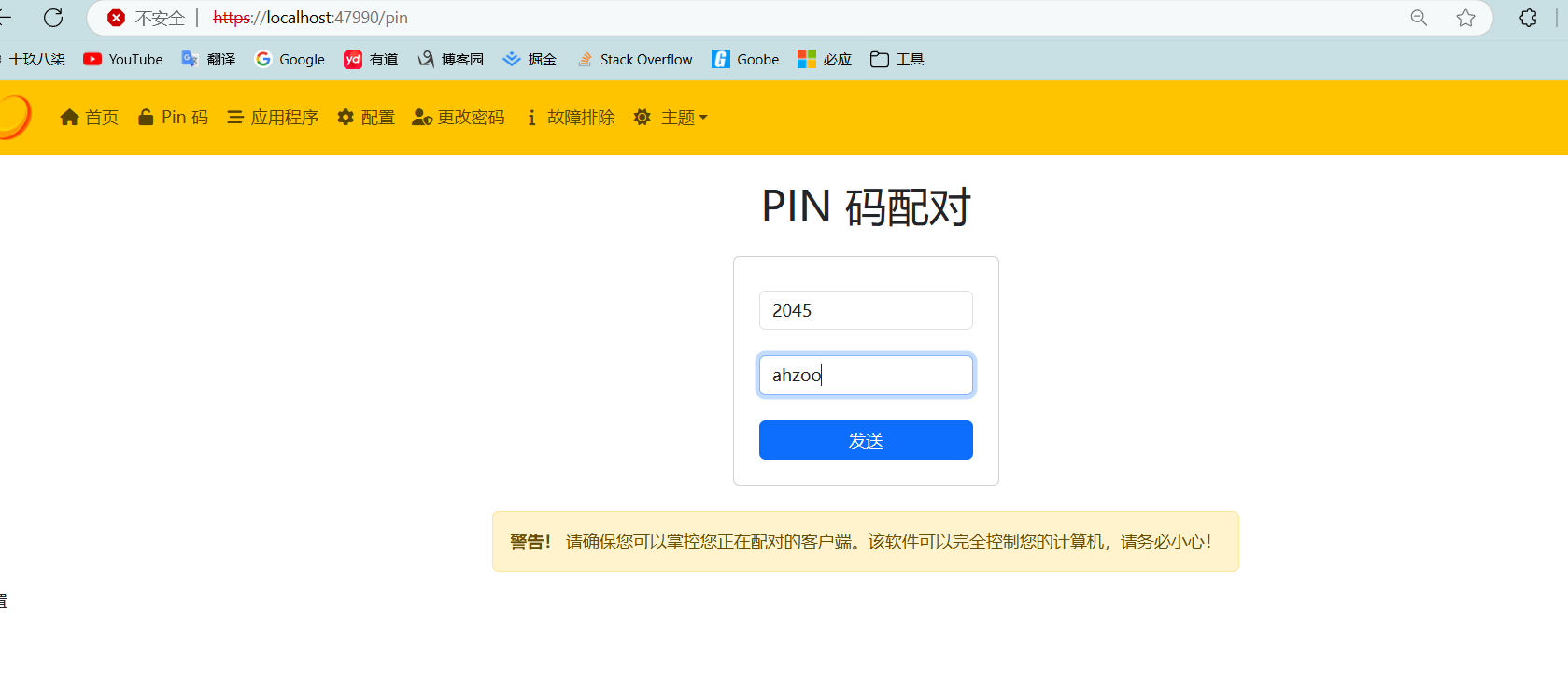Click the localhost URL in address bar
Viewport: 1568px width, 684px height.
(x=310, y=18)
